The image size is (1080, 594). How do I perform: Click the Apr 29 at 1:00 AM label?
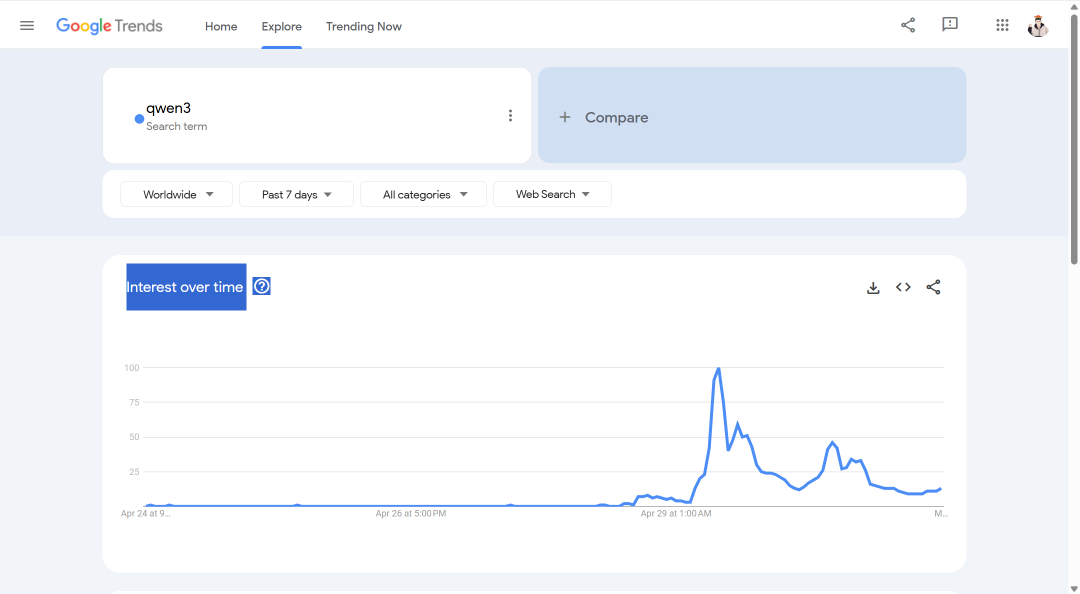click(676, 513)
